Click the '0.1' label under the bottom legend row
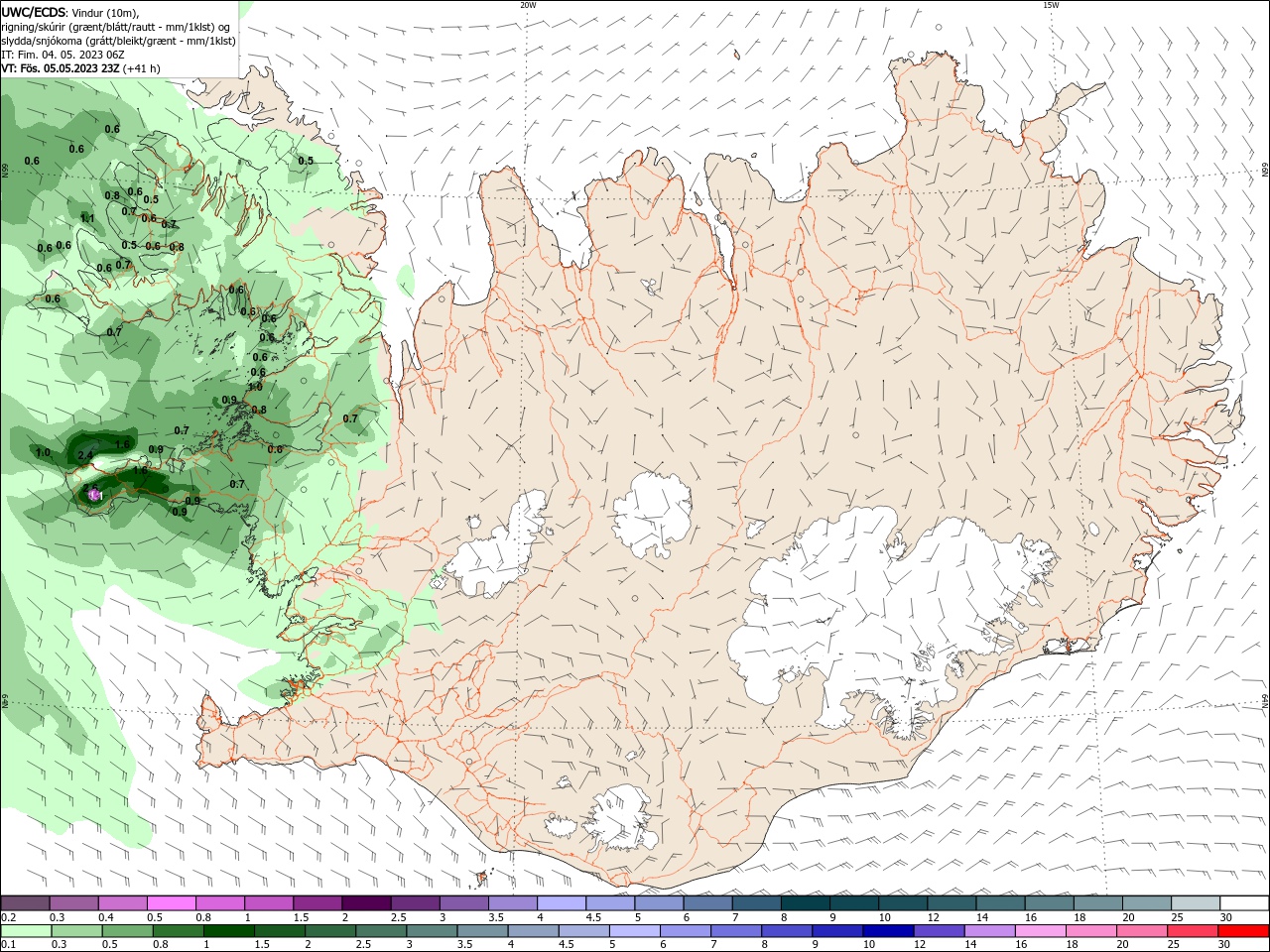The image size is (1270, 952). click(x=8, y=945)
